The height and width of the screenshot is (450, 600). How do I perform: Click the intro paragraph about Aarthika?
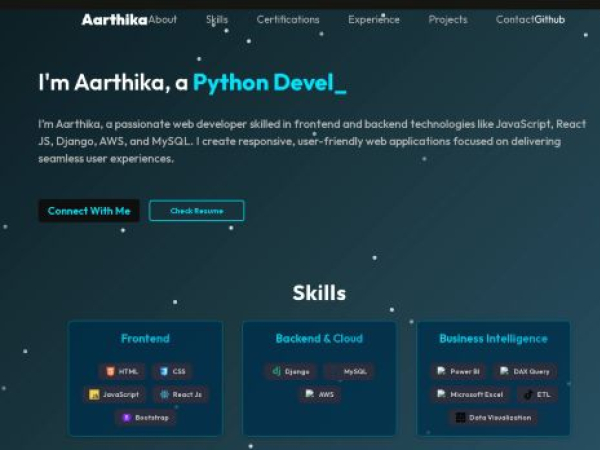(x=312, y=141)
